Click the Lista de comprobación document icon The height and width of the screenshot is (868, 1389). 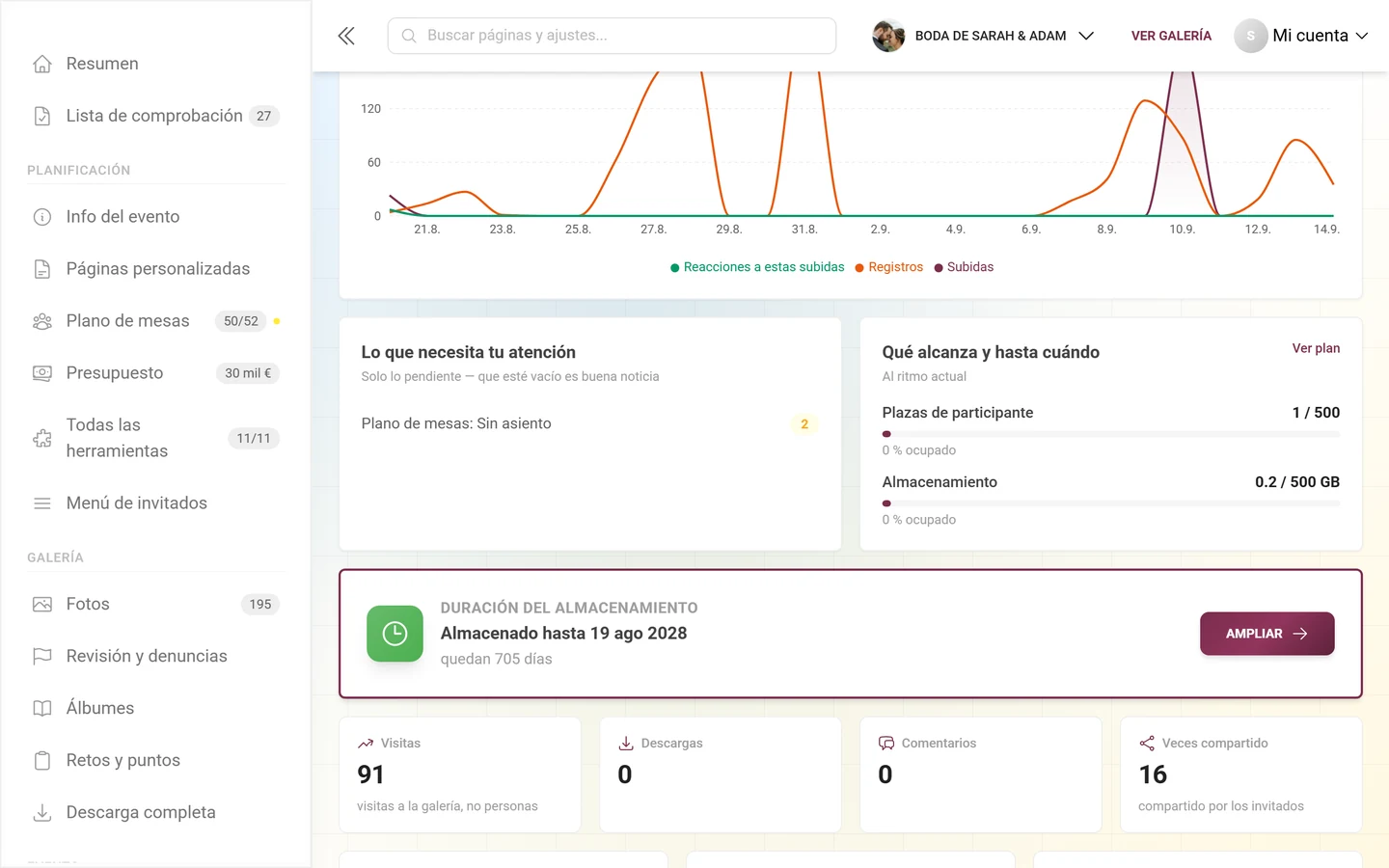[42, 116]
